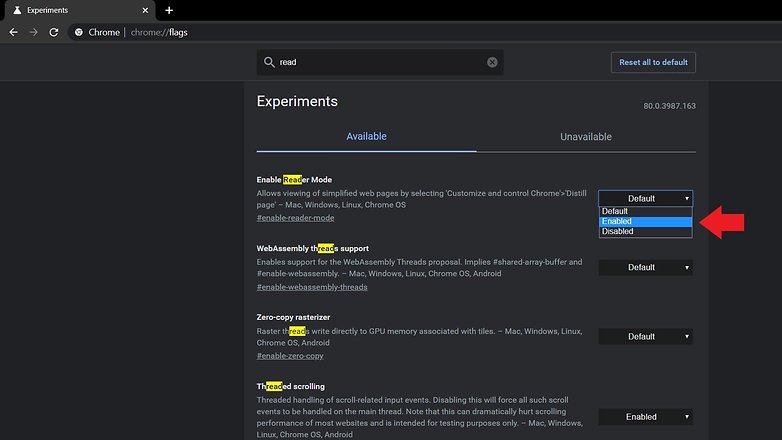Screen dimensions: 782x440
Task: Open the #enable-zero-copy link
Action: coord(290,356)
